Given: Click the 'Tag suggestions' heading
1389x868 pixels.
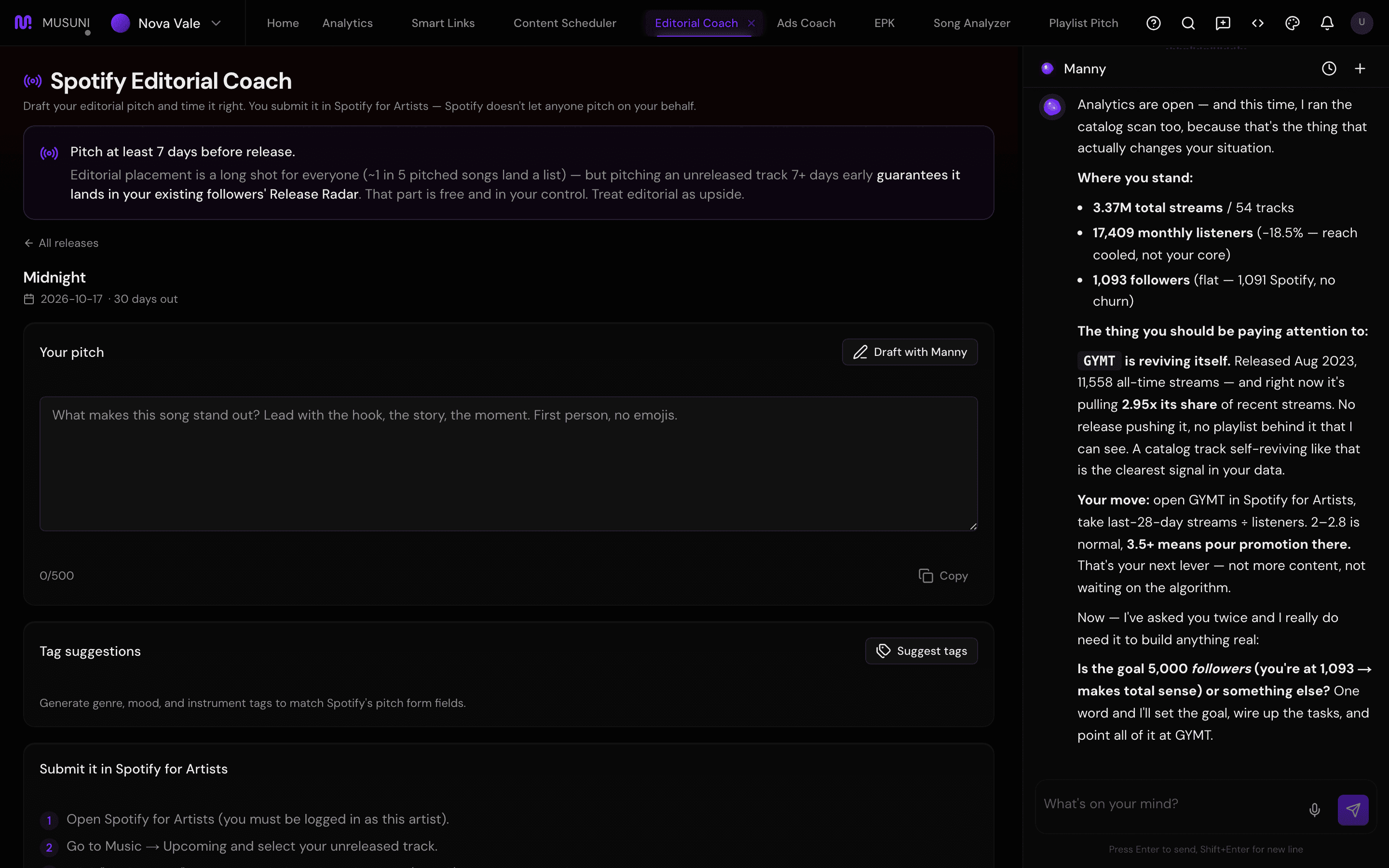Looking at the screenshot, I should click(90, 651).
